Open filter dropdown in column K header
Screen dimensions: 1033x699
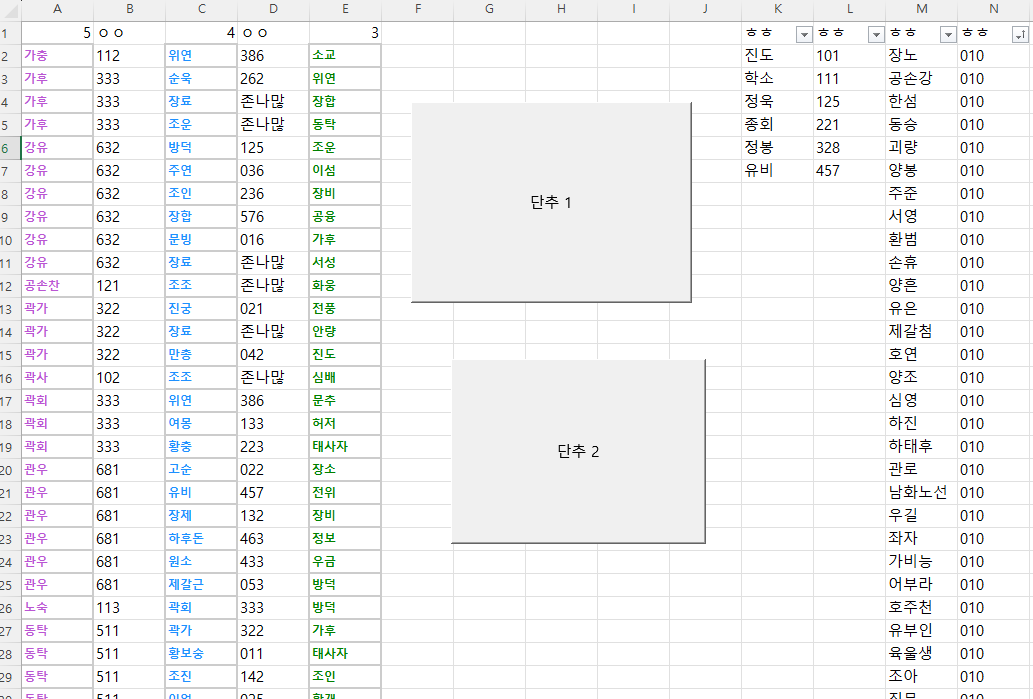[803, 34]
